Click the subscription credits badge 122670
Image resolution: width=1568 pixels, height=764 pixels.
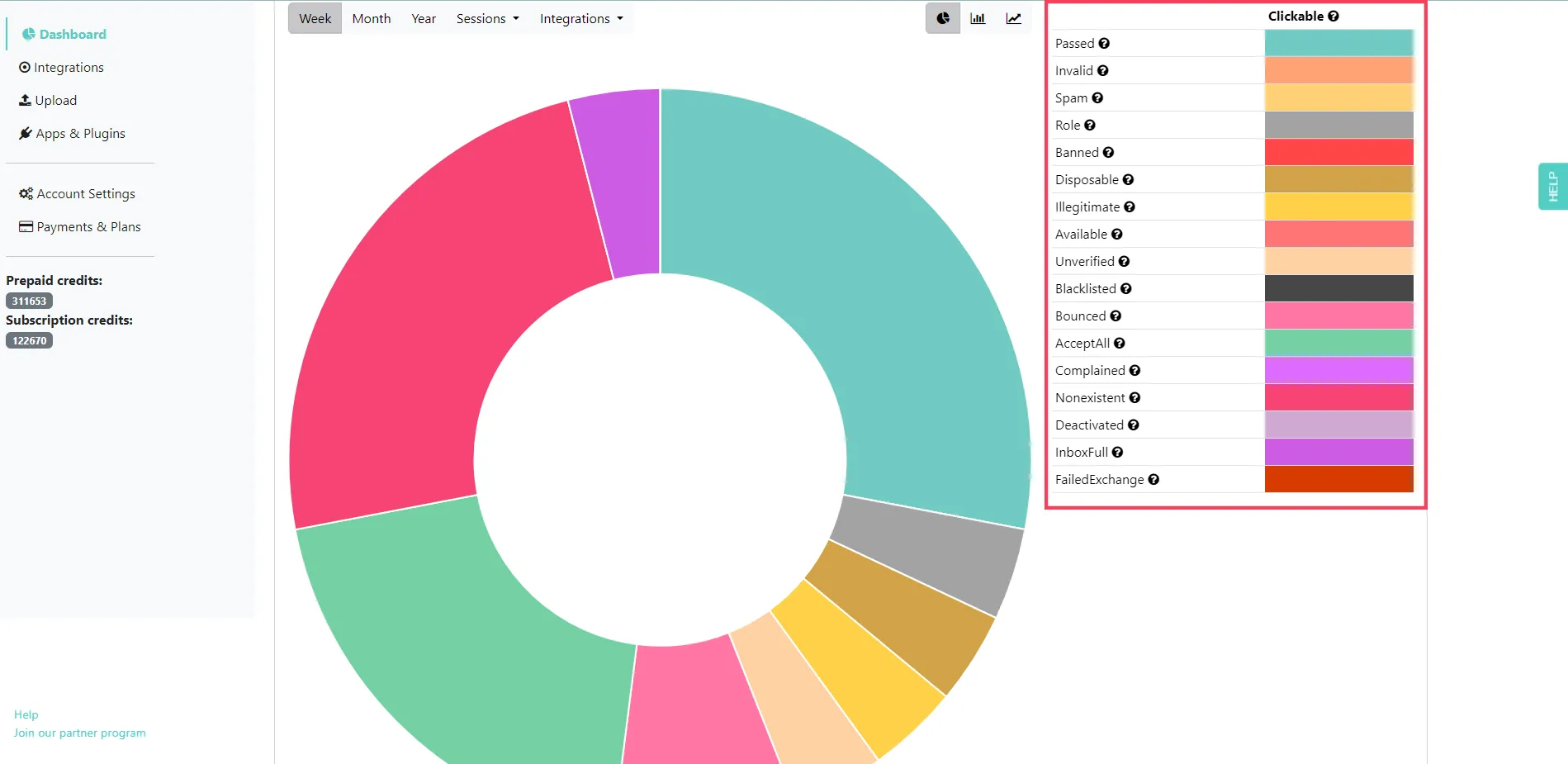pyautogui.click(x=30, y=341)
